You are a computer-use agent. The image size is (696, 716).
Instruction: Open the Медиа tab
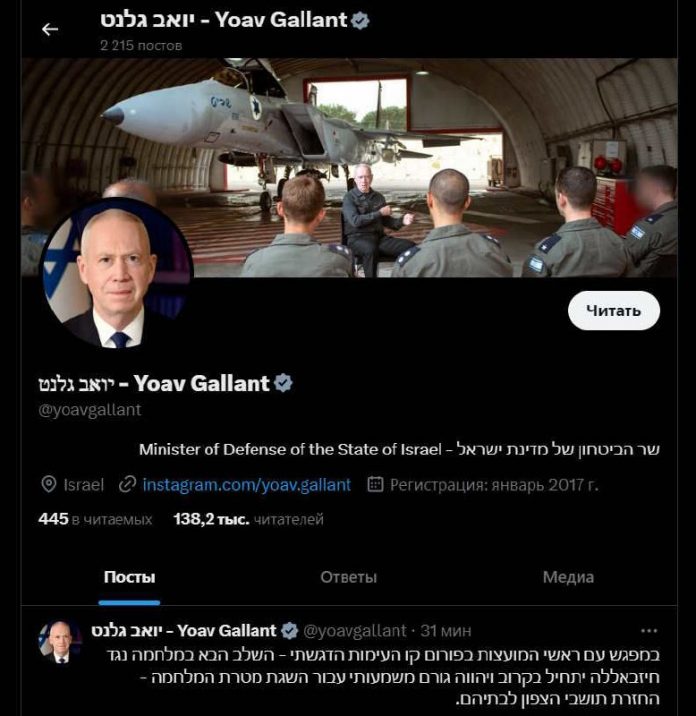coord(568,577)
